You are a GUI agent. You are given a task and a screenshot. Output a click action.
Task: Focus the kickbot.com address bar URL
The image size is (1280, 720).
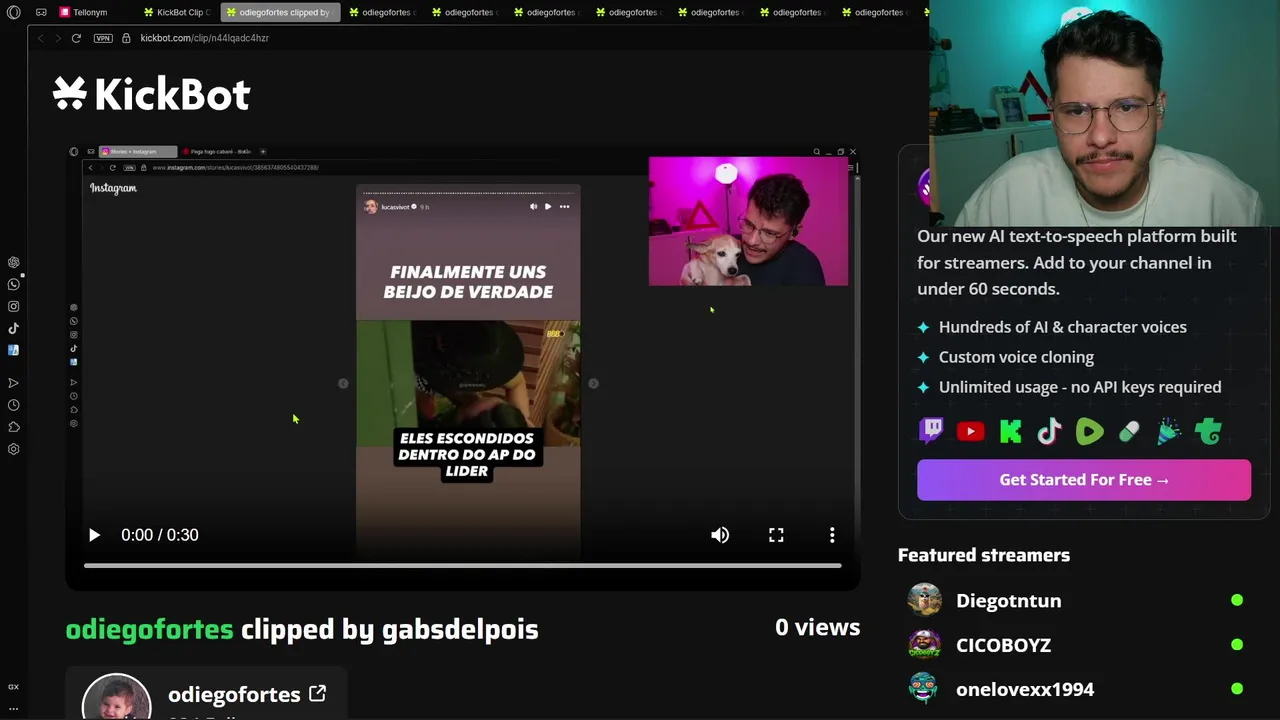point(204,38)
